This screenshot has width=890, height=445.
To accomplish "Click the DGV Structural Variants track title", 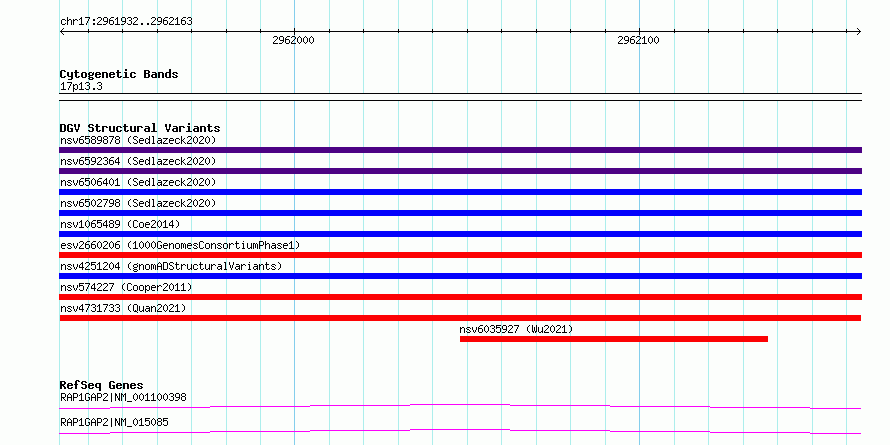I will click(140, 128).
